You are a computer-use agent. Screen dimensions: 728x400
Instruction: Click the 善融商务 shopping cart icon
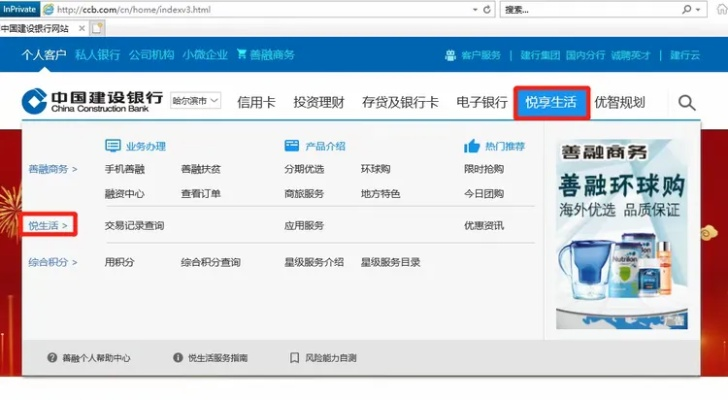tap(241, 54)
